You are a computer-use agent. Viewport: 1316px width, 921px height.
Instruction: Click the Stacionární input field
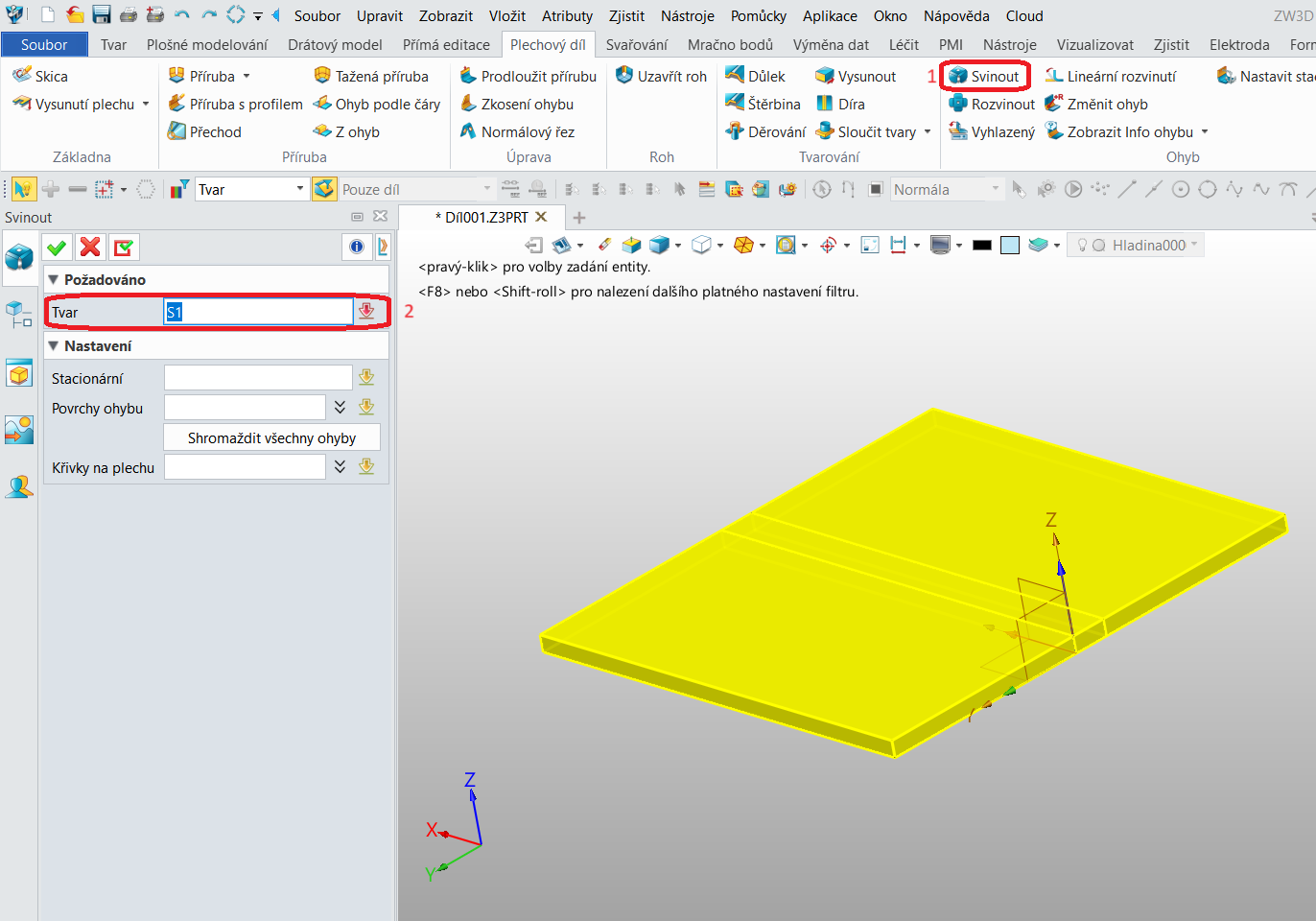tap(258, 378)
